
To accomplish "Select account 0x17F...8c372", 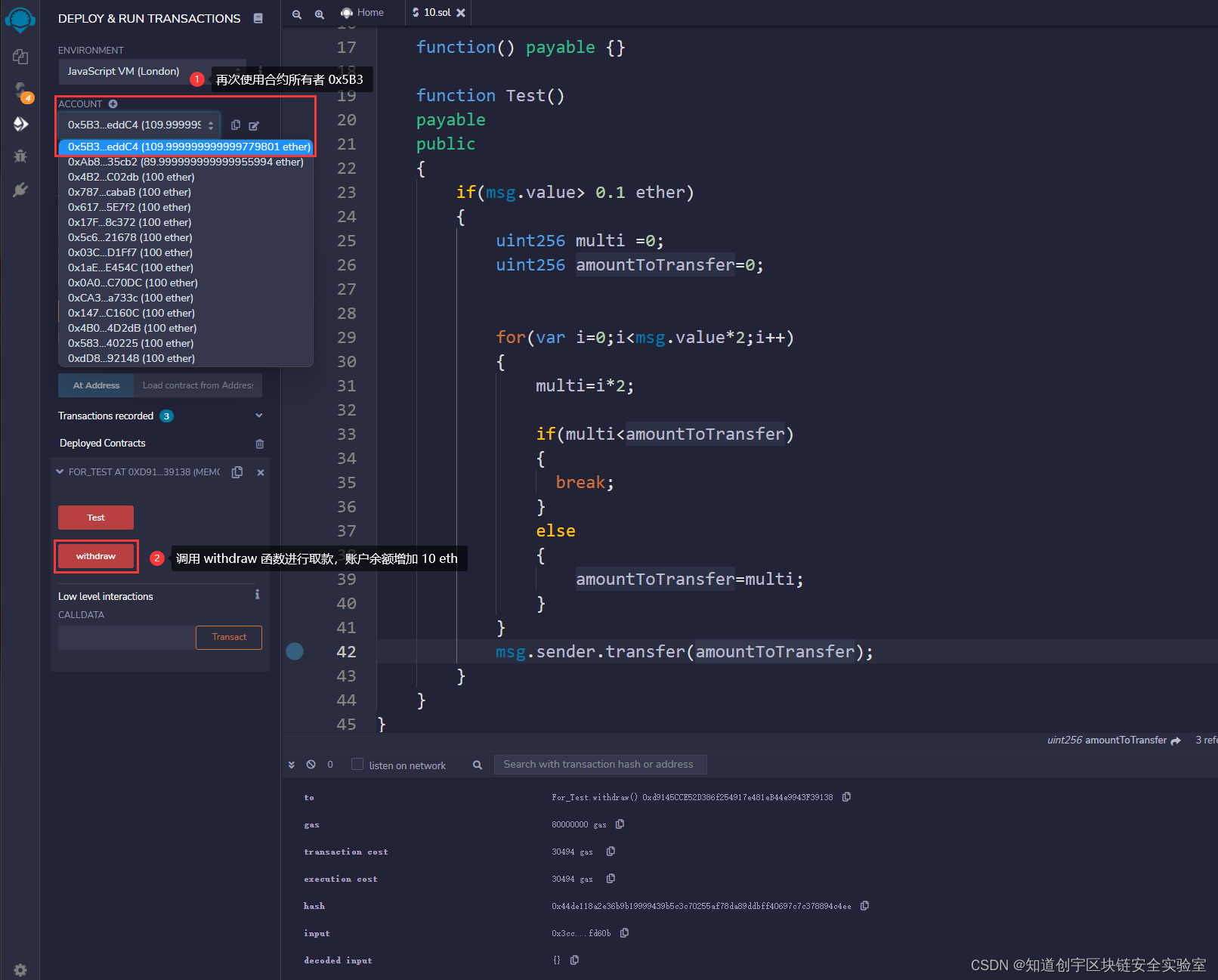I will click(x=187, y=222).
